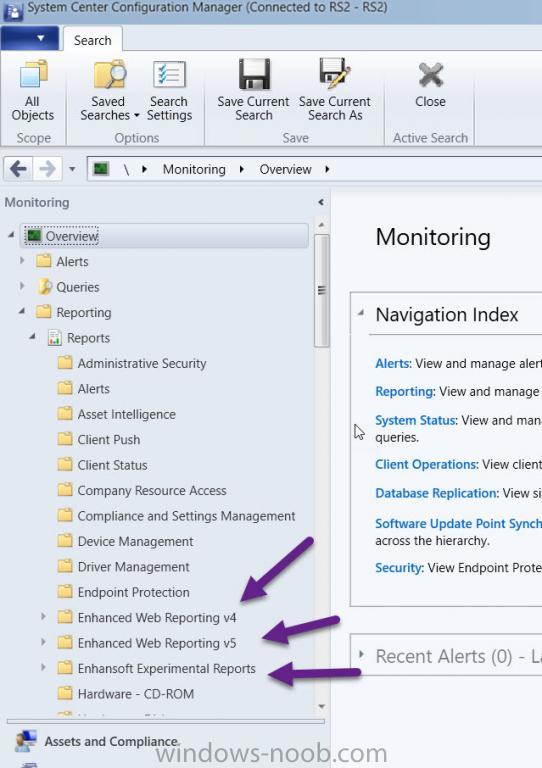Open the Alerts link in Navigation Index
542x768 pixels.
[x=392, y=363]
